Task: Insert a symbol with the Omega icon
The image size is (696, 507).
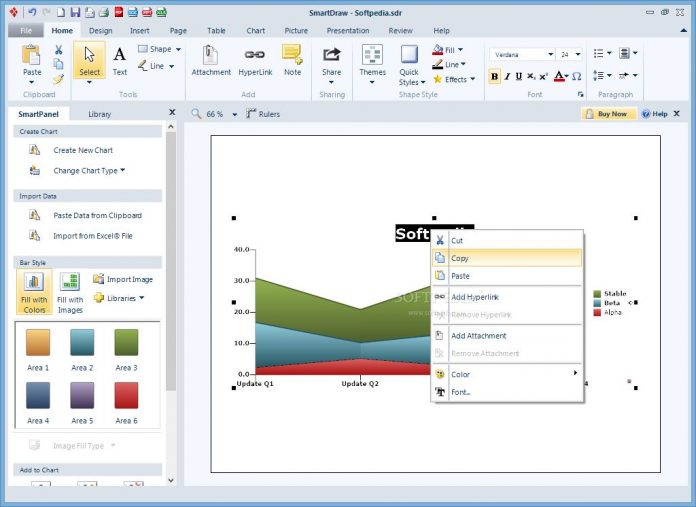Action: point(576,76)
